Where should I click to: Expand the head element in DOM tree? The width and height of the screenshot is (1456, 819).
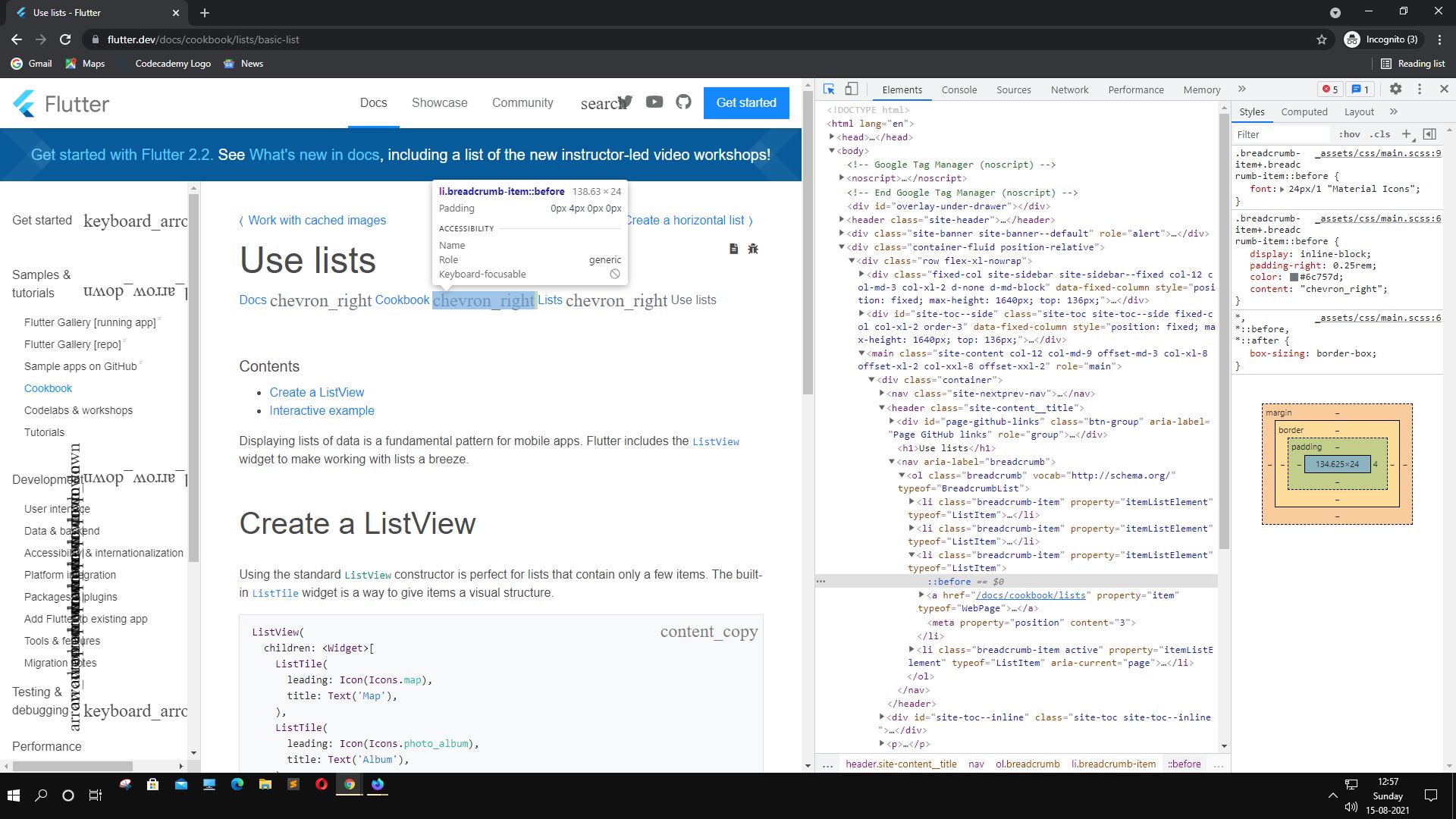[832, 137]
